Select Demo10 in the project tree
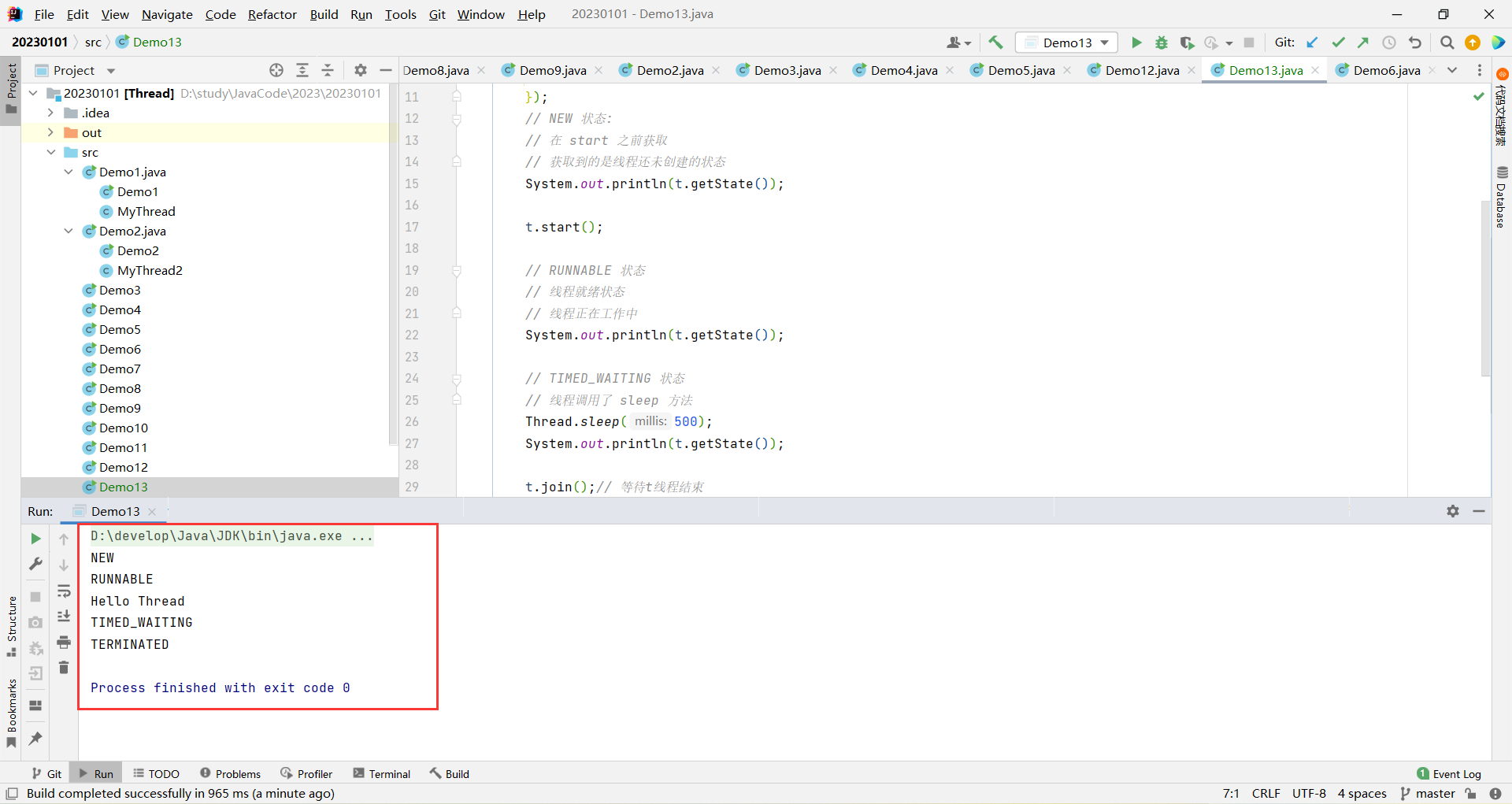The width and height of the screenshot is (1512, 804). click(x=123, y=428)
